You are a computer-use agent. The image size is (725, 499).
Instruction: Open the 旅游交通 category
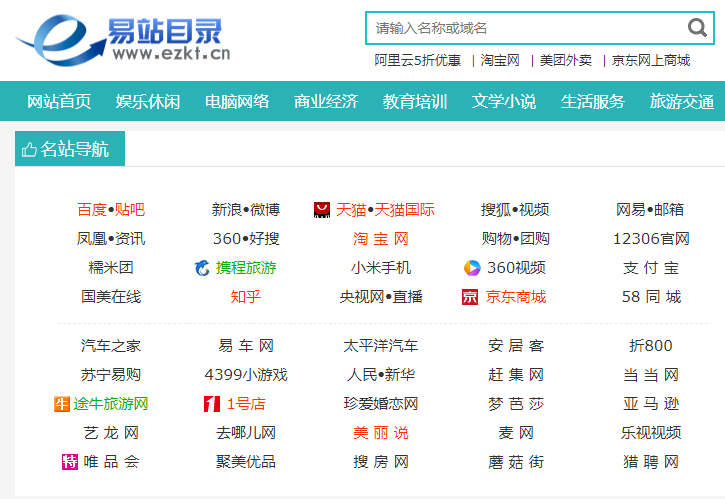coord(682,101)
